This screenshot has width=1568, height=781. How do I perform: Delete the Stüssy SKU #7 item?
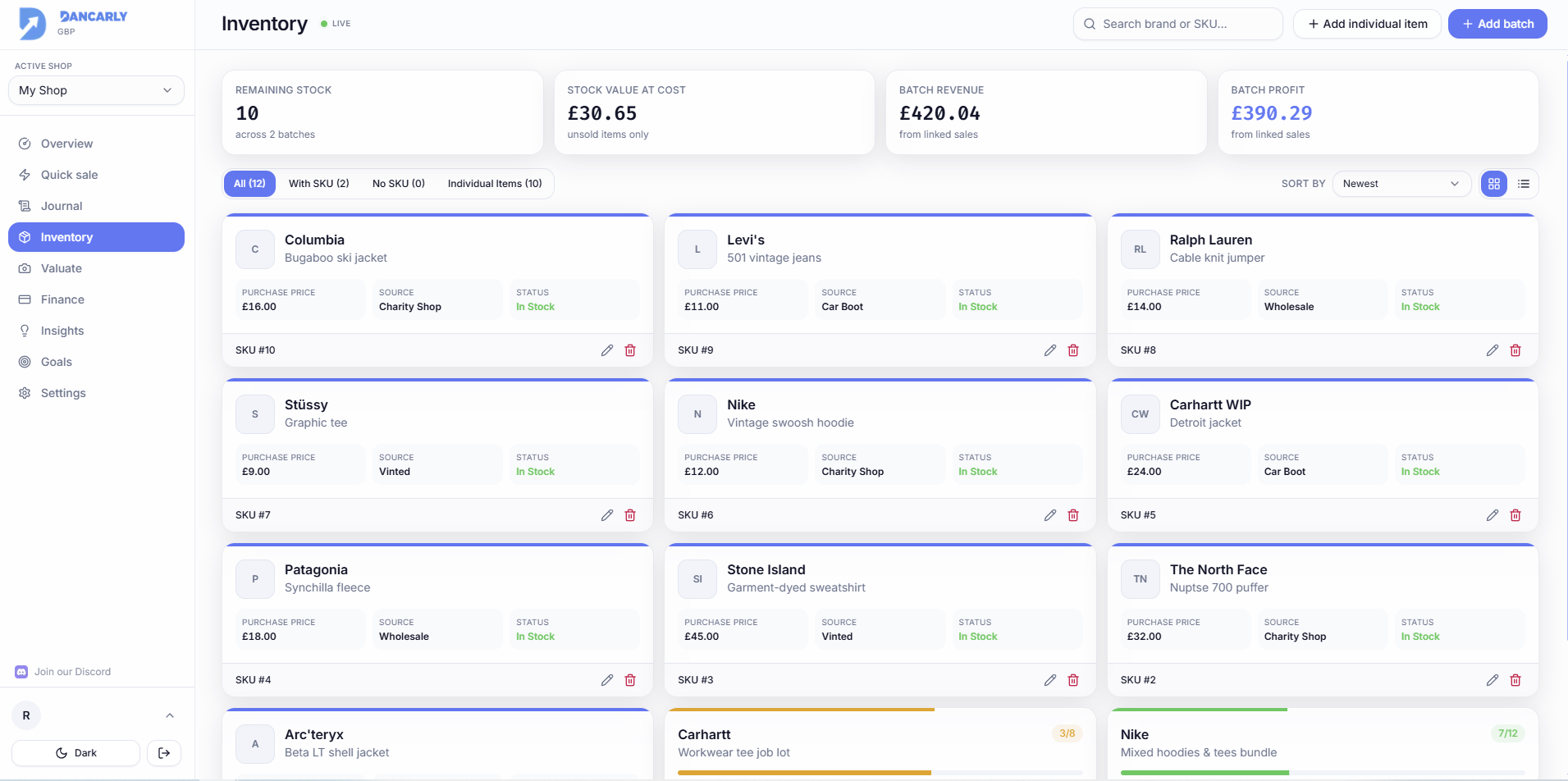coord(630,515)
